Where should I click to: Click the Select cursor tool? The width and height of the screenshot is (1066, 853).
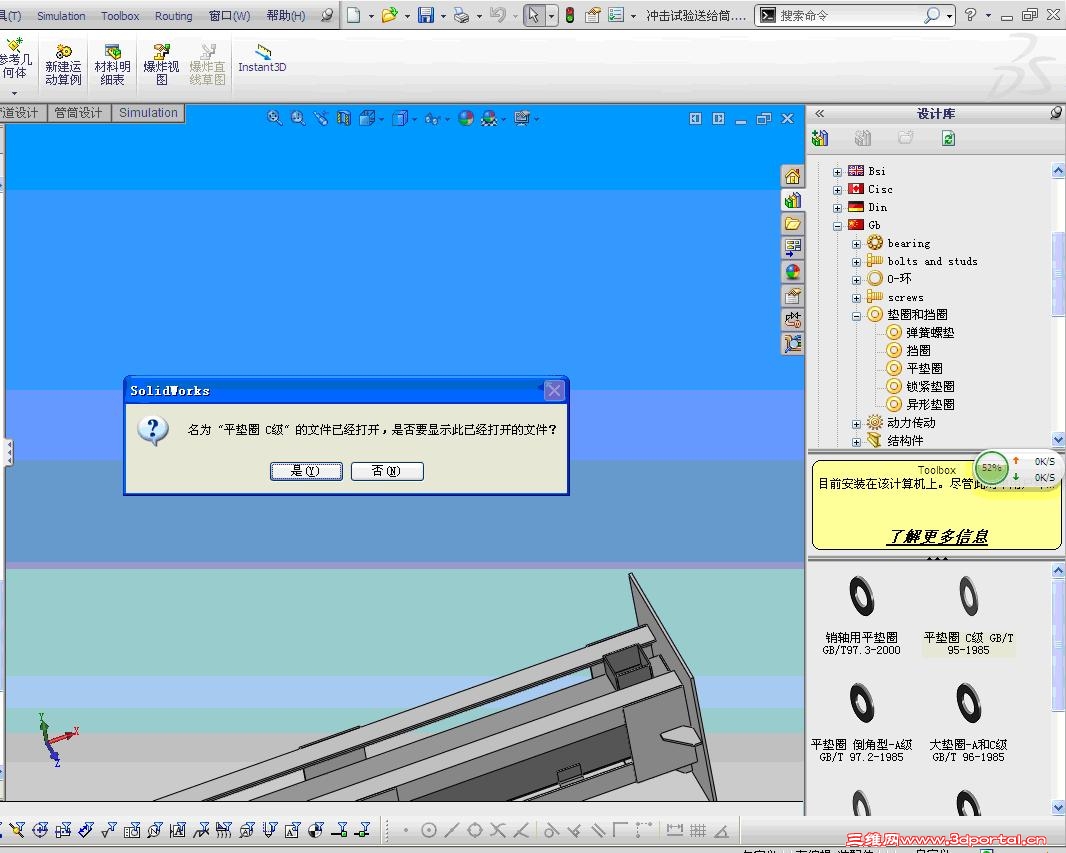click(534, 15)
